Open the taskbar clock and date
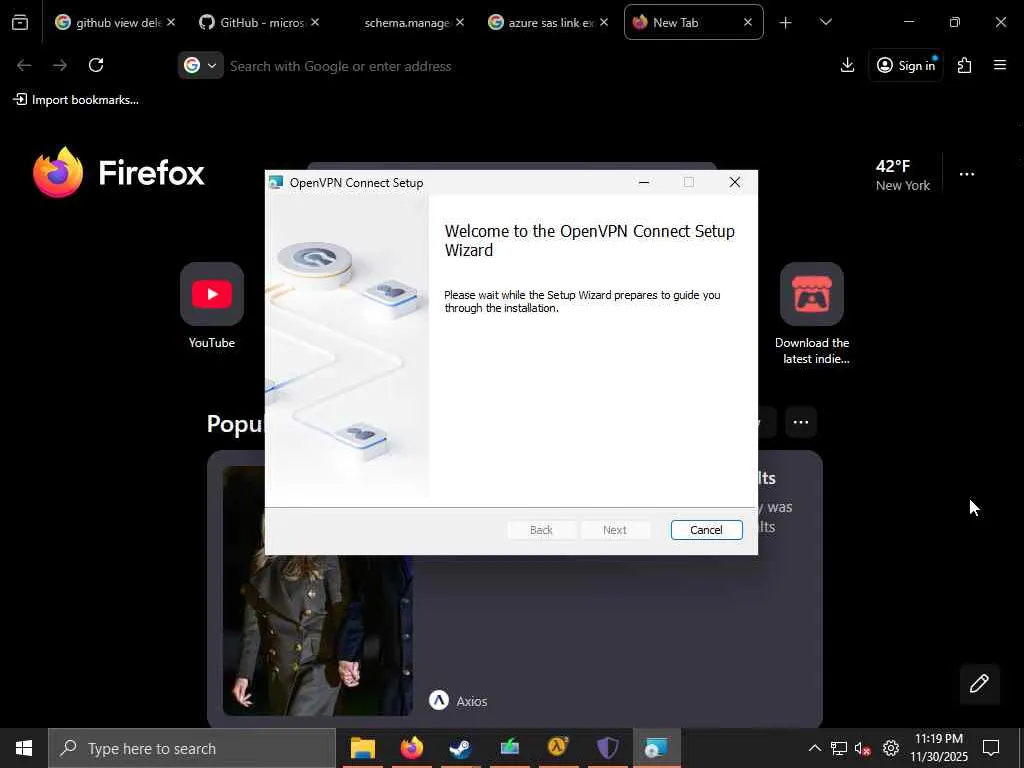 point(938,748)
